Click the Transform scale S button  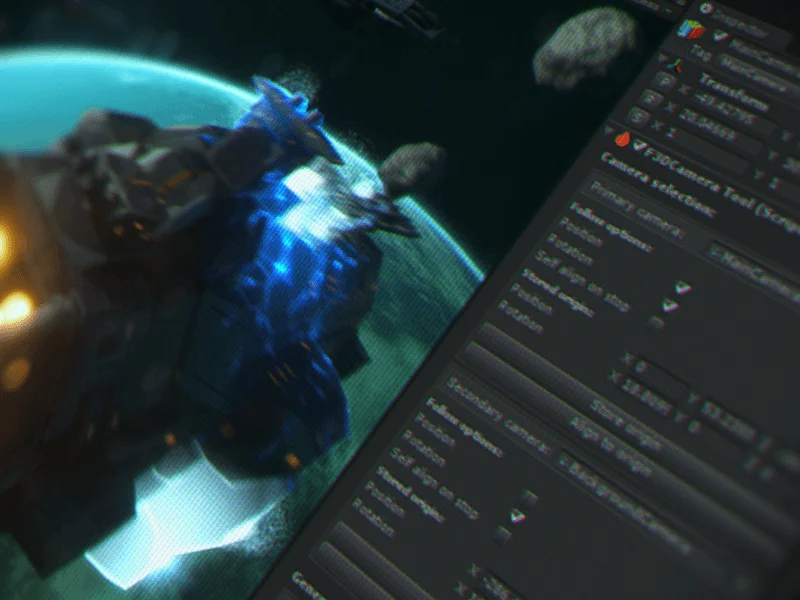[x=638, y=117]
